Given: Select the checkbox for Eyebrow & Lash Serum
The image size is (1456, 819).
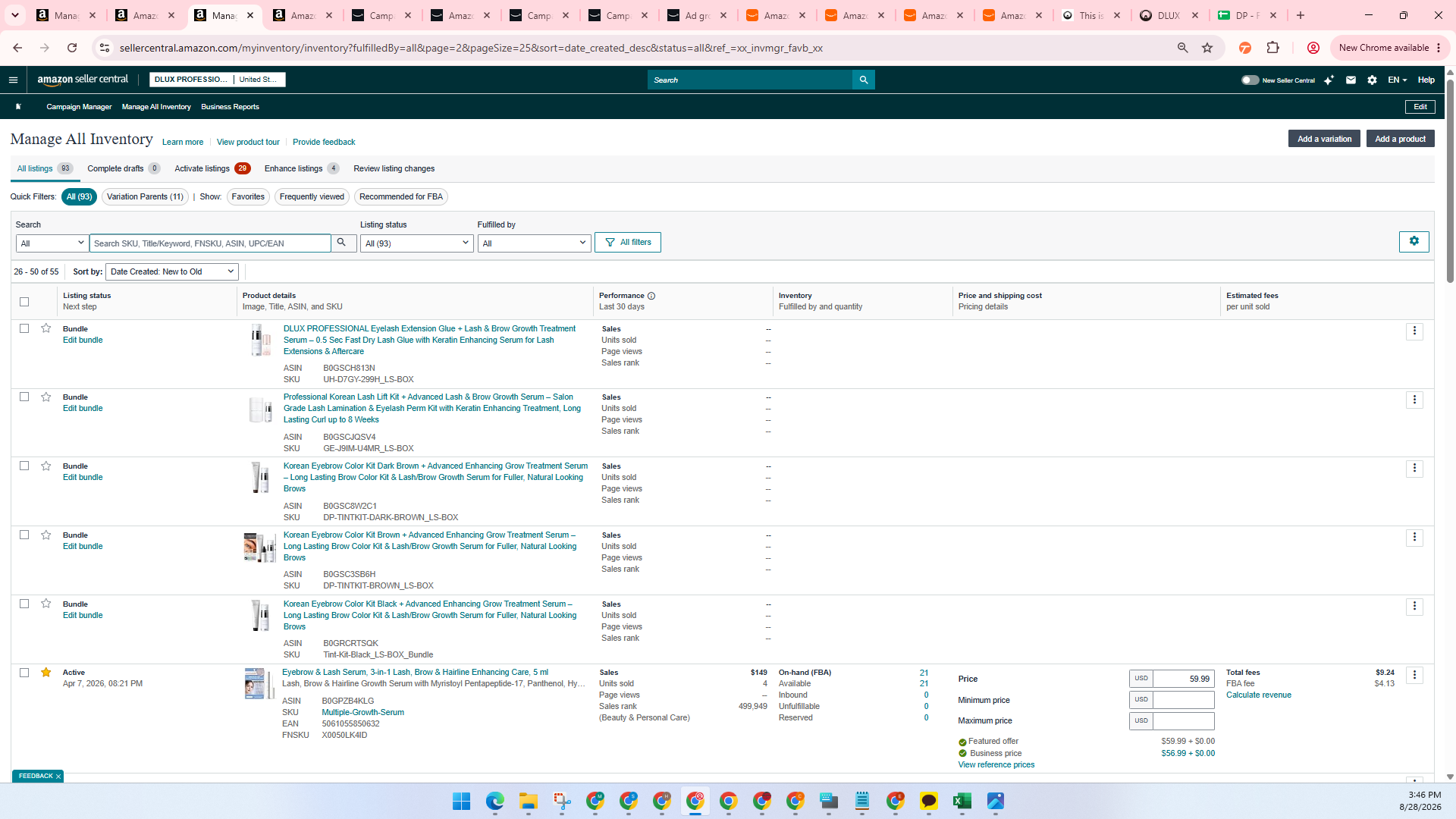Looking at the screenshot, I should coord(24,673).
